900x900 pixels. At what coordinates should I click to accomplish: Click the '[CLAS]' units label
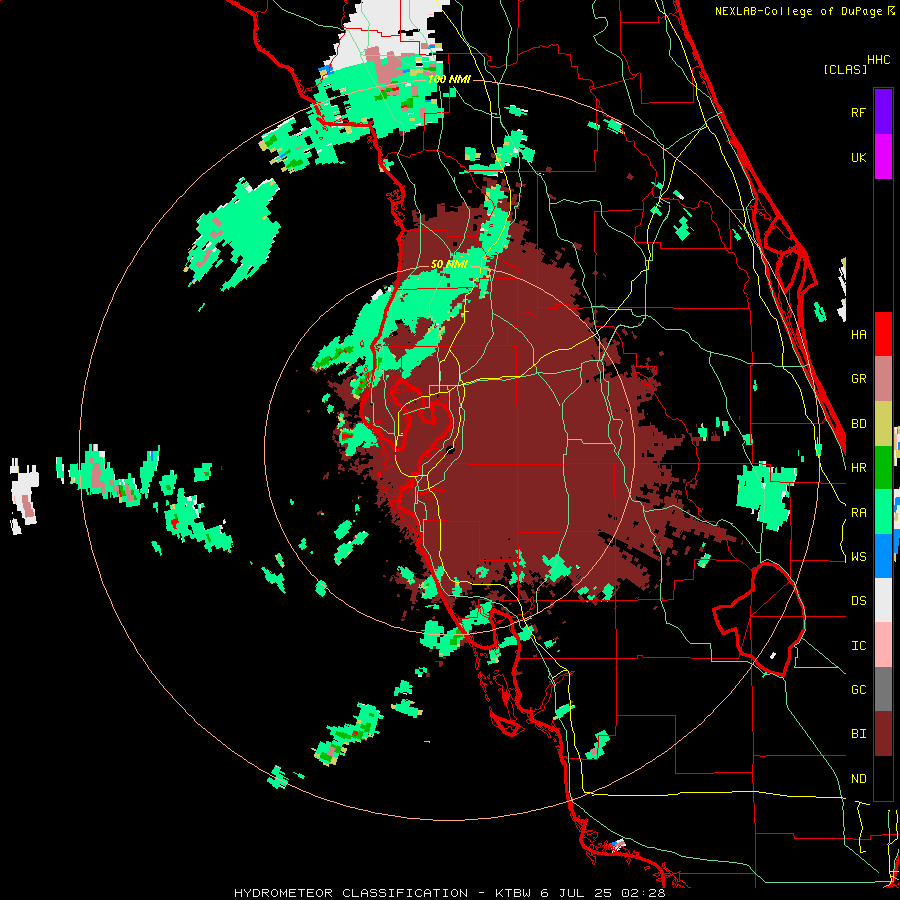(845, 69)
